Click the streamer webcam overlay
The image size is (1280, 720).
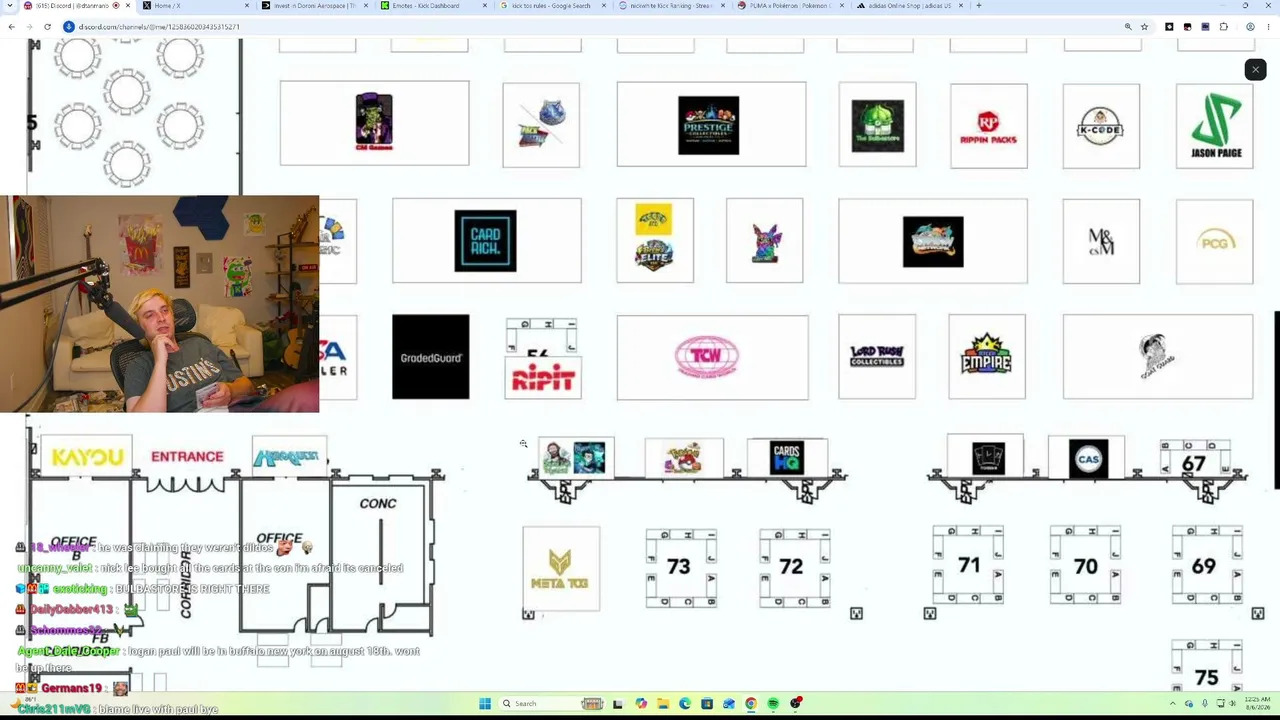[160, 304]
